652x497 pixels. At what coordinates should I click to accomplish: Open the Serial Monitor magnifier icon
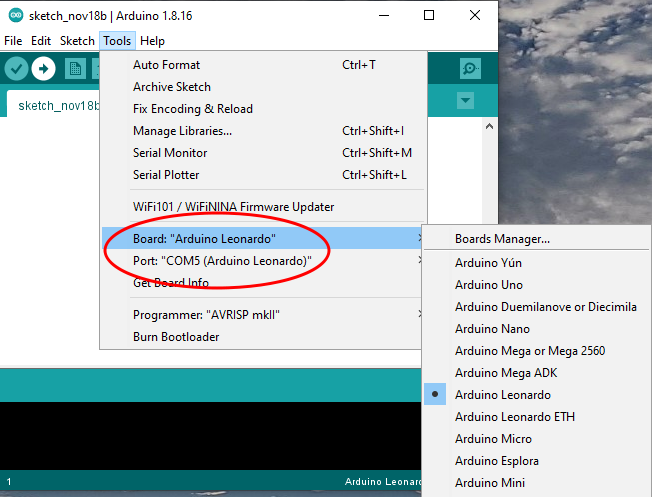coord(470,69)
